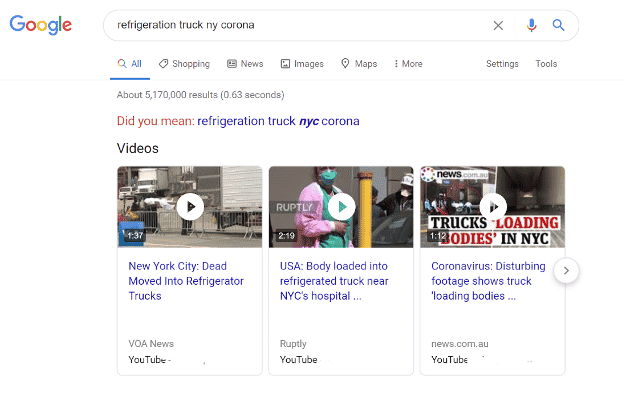628x396 pixels.
Task: Submit search with the magnifying glass icon
Action: [558, 25]
